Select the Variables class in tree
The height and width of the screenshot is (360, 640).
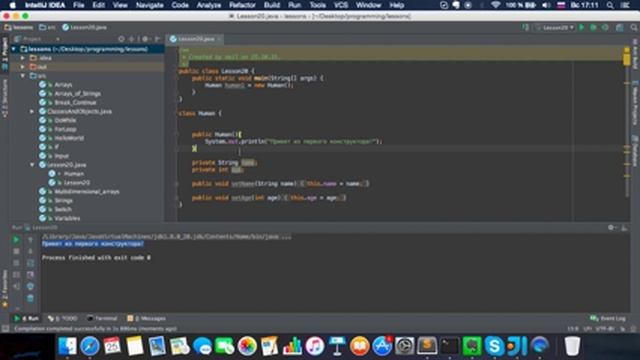click(67, 218)
